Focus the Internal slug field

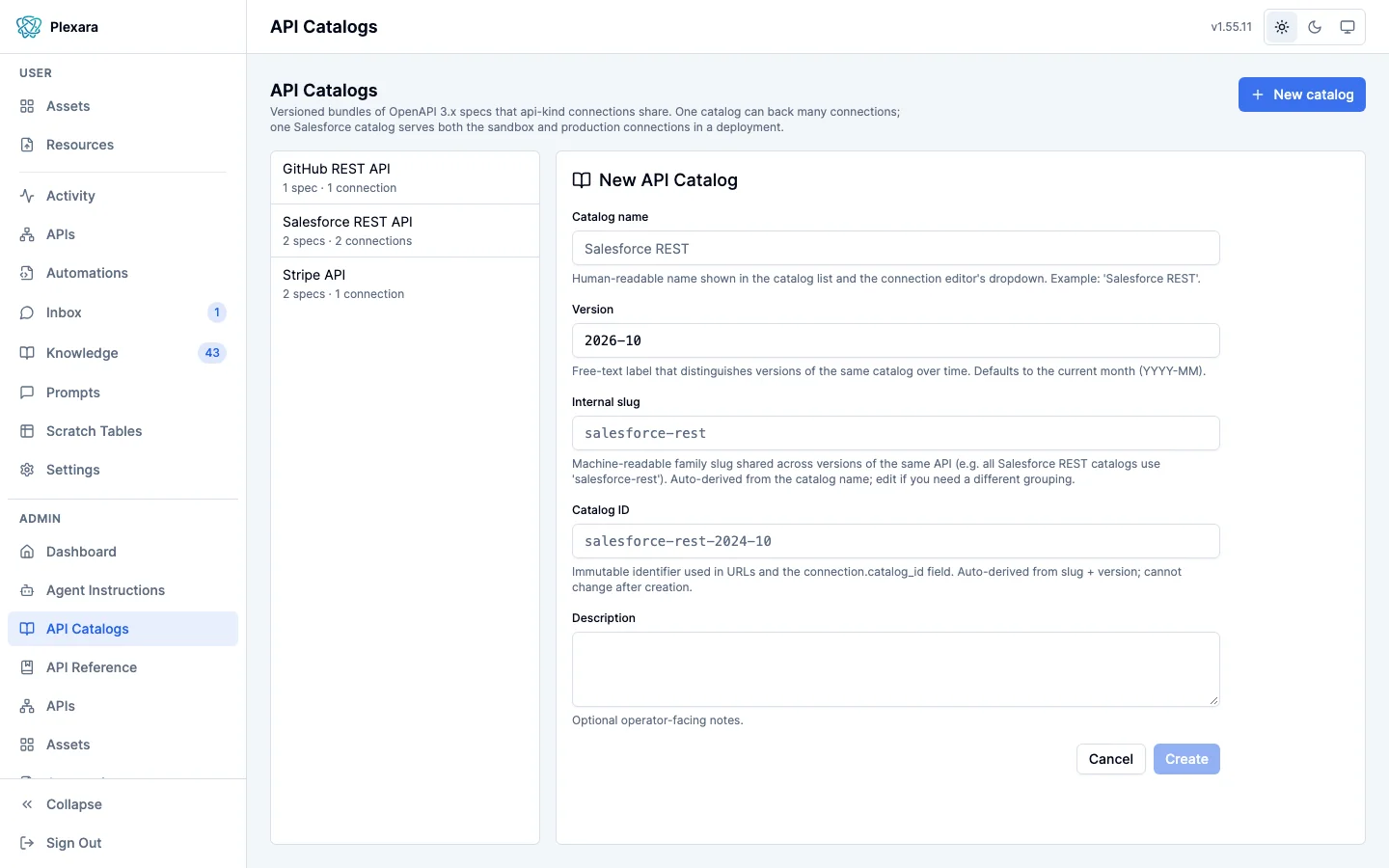pos(895,433)
